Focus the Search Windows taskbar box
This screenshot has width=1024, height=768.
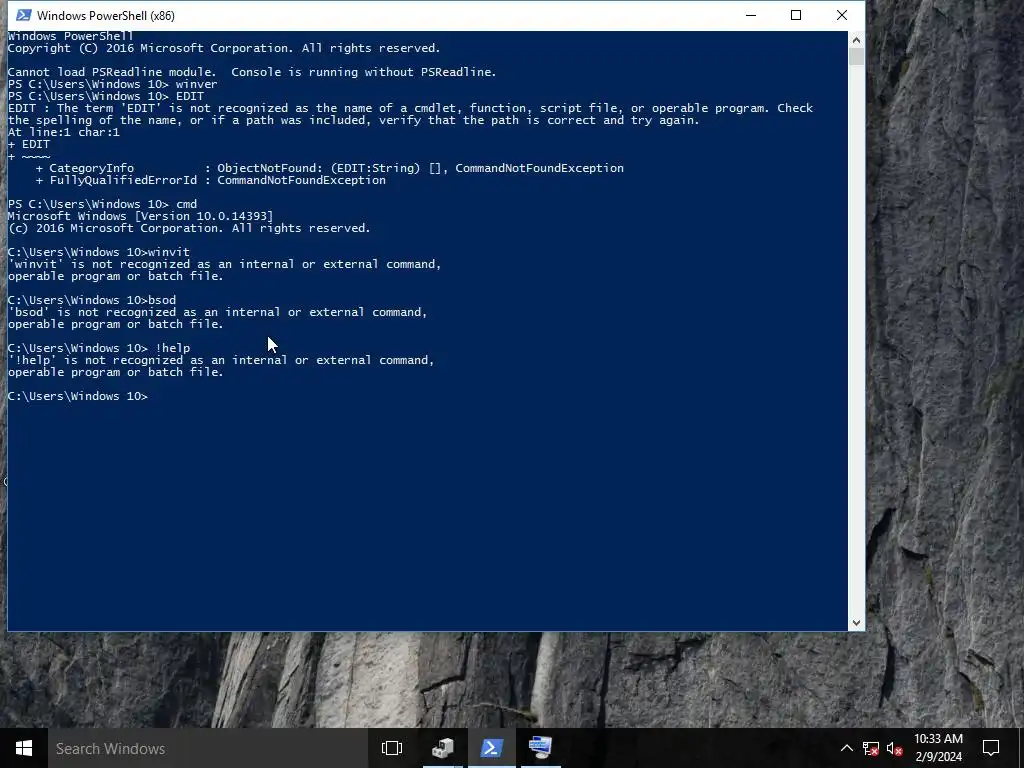(x=207, y=748)
